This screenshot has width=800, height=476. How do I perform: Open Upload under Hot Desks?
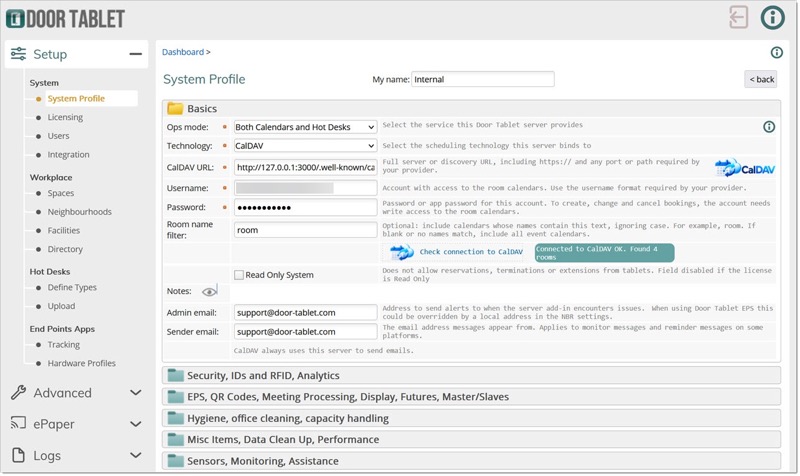click(x=61, y=306)
